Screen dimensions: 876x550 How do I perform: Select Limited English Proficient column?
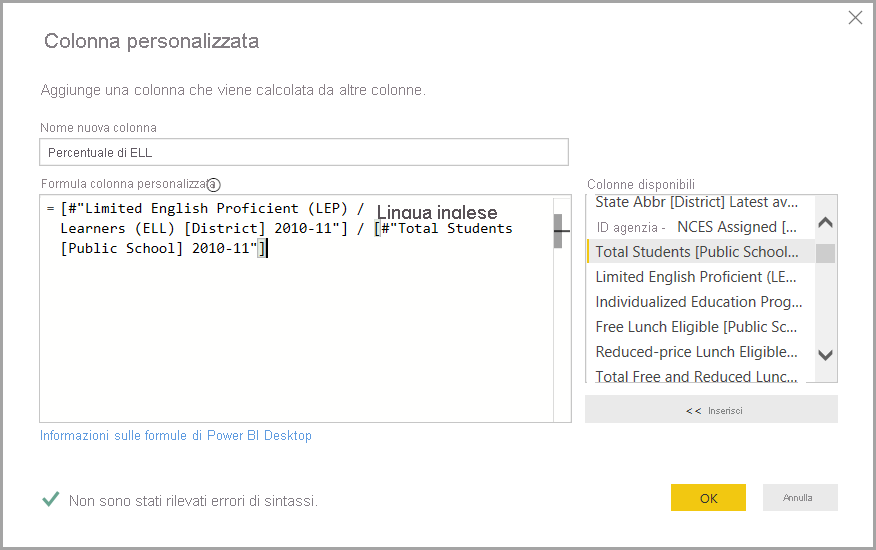click(x=697, y=277)
